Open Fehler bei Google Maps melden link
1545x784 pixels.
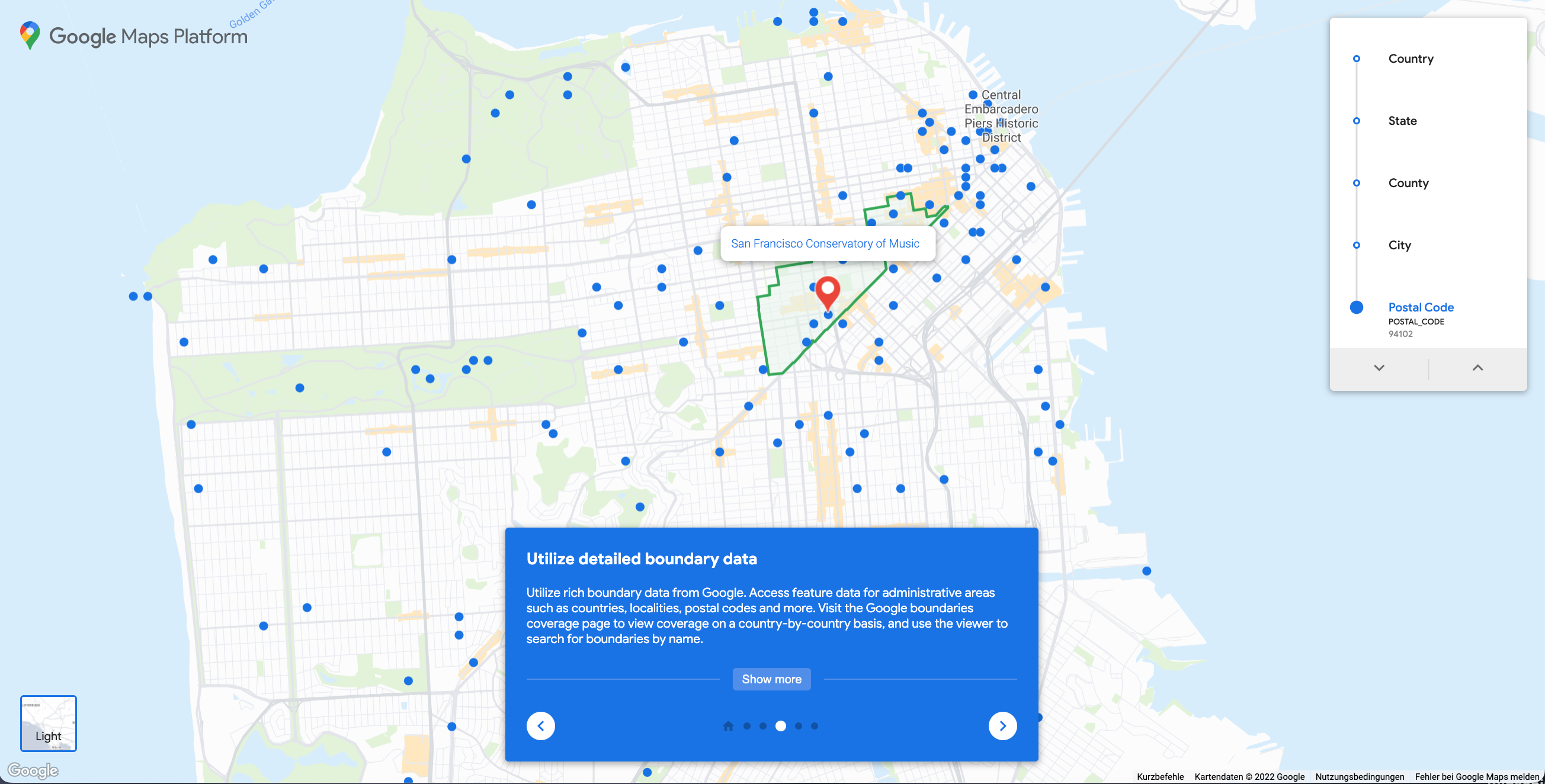pyautogui.click(x=1477, y=777)
